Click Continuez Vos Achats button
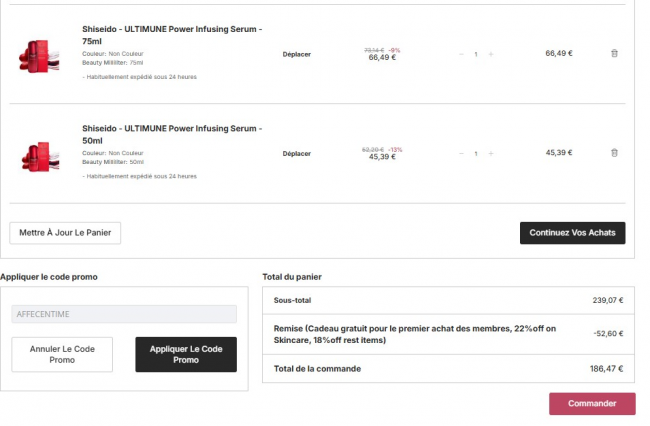The width and height of the screenshot is (650, 426). click(x=572, y=233)
